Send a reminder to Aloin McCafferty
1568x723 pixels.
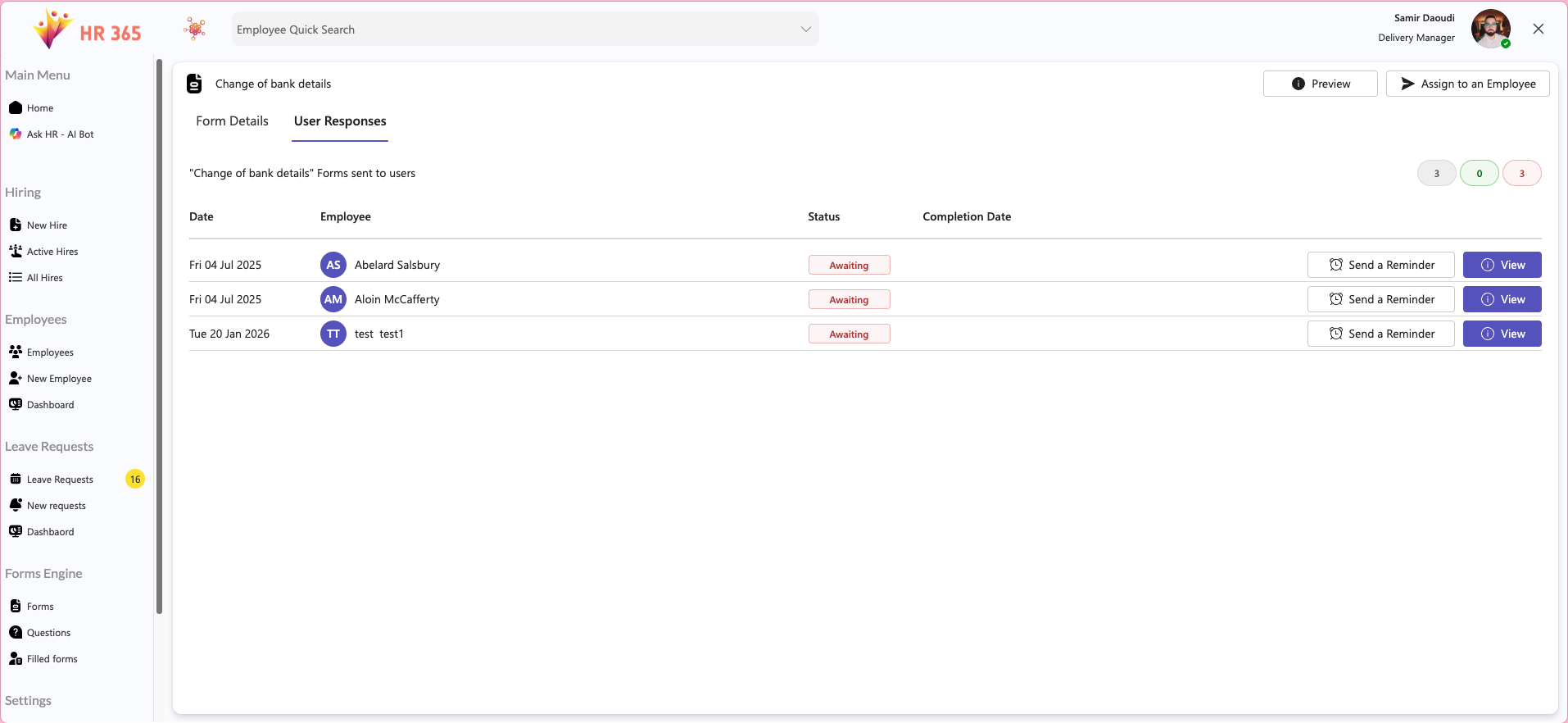click(x=1380, y=299)
